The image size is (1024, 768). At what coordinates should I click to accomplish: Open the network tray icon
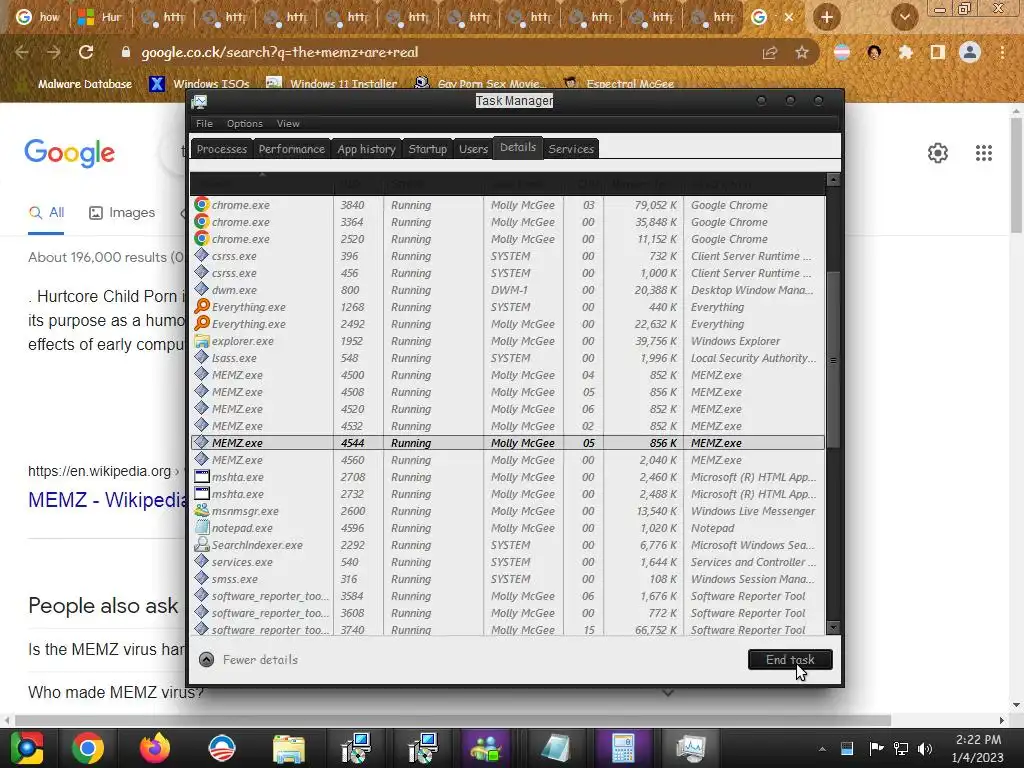[x=901, y=748]
